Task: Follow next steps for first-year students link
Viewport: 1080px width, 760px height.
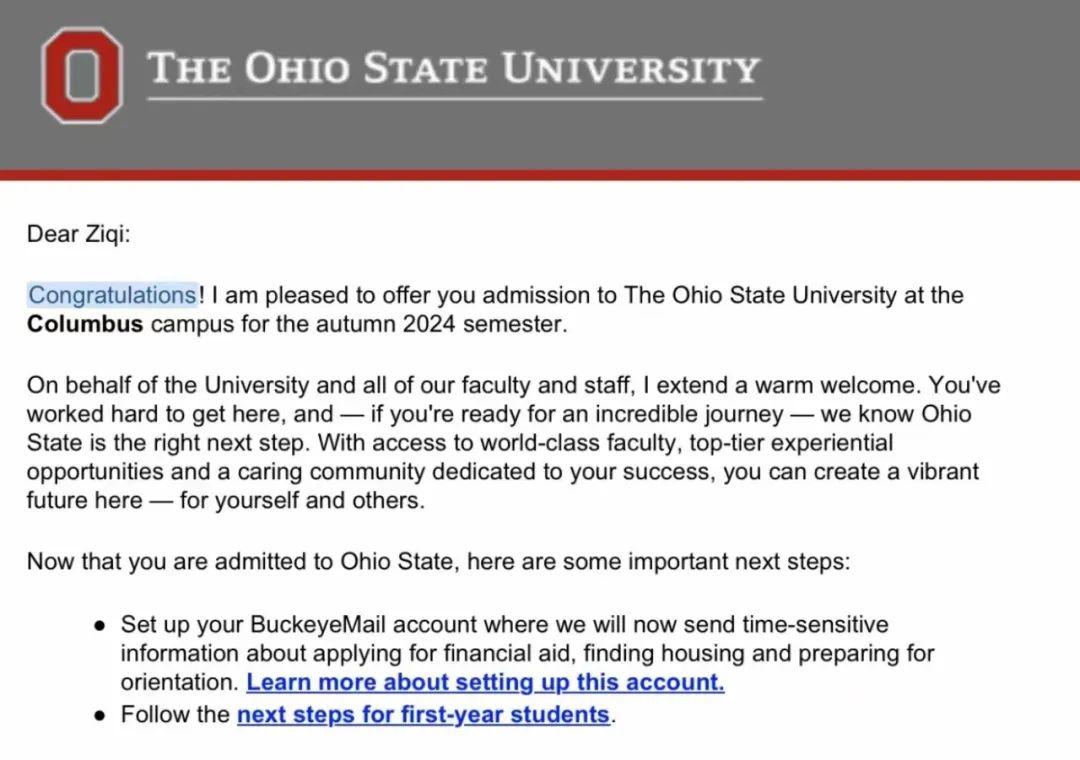Action: click(424, 715)
